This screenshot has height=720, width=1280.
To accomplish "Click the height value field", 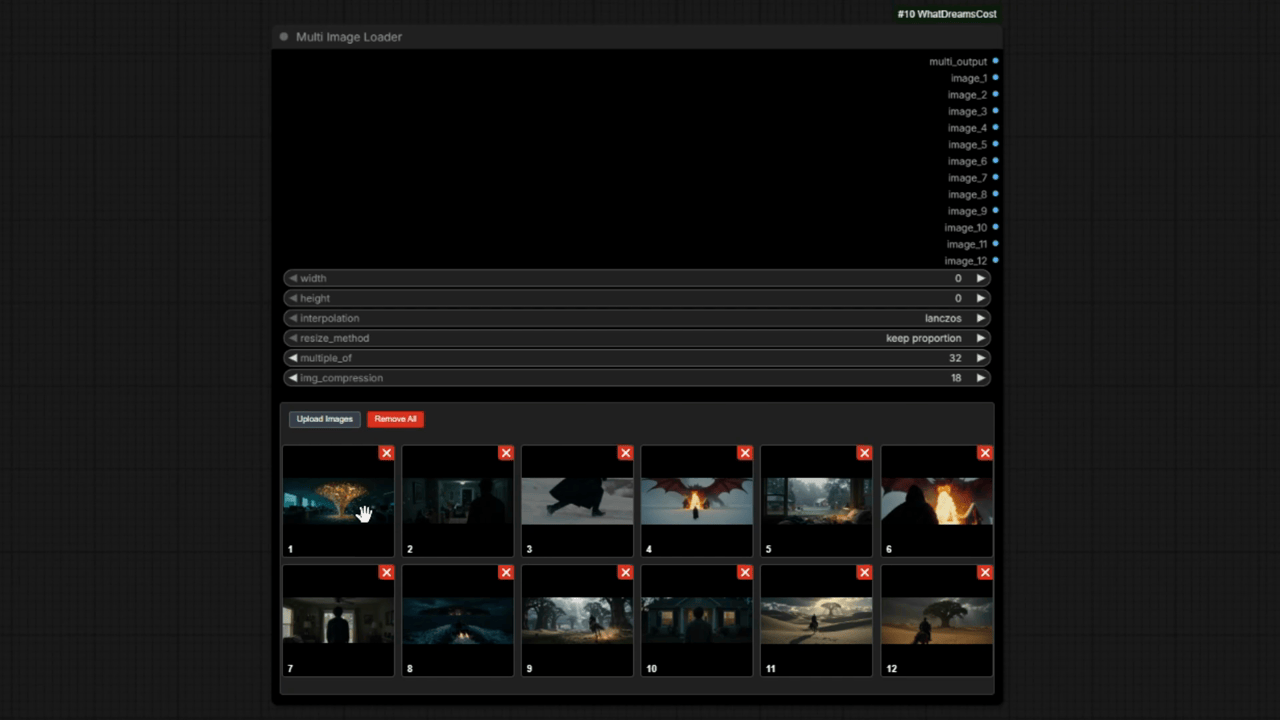I will pos(637,298).
